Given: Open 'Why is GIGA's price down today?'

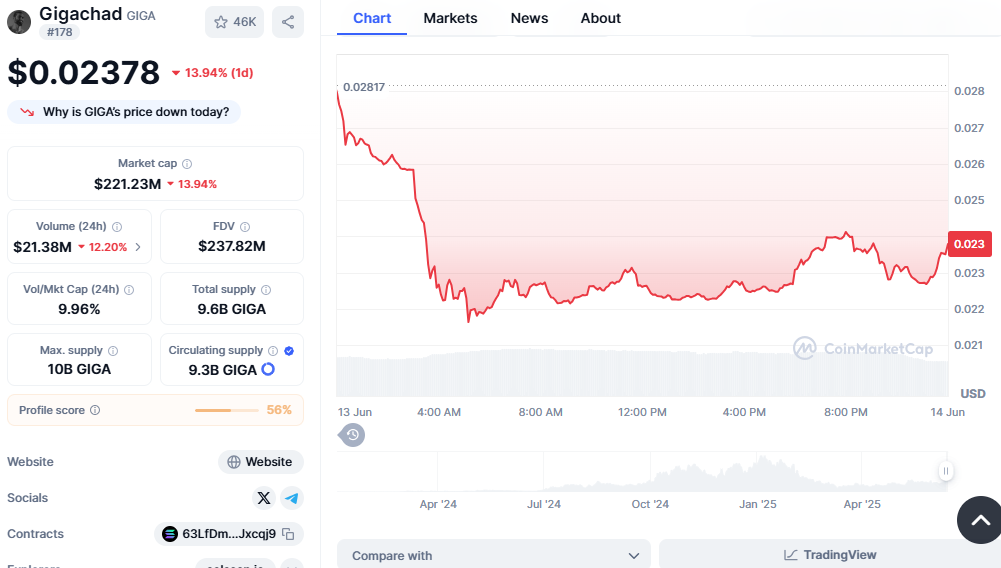Looking at the screenshot, I should coord(124,112).
